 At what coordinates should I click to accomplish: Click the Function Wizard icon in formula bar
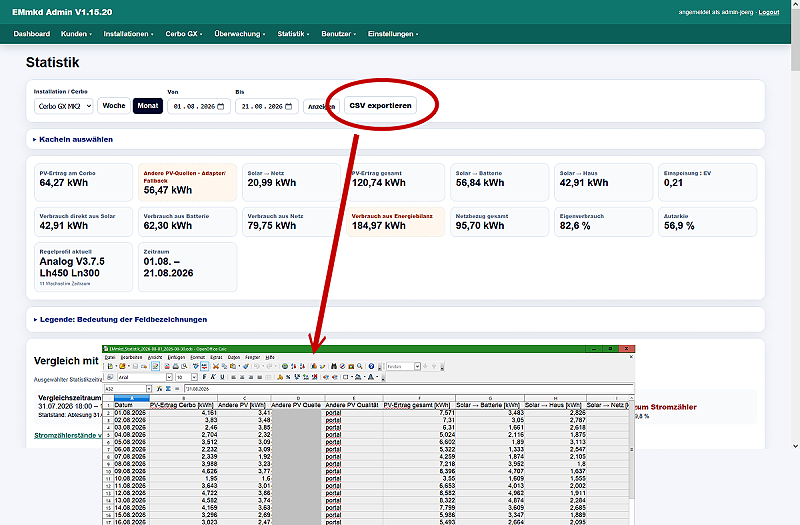point(159,389)
